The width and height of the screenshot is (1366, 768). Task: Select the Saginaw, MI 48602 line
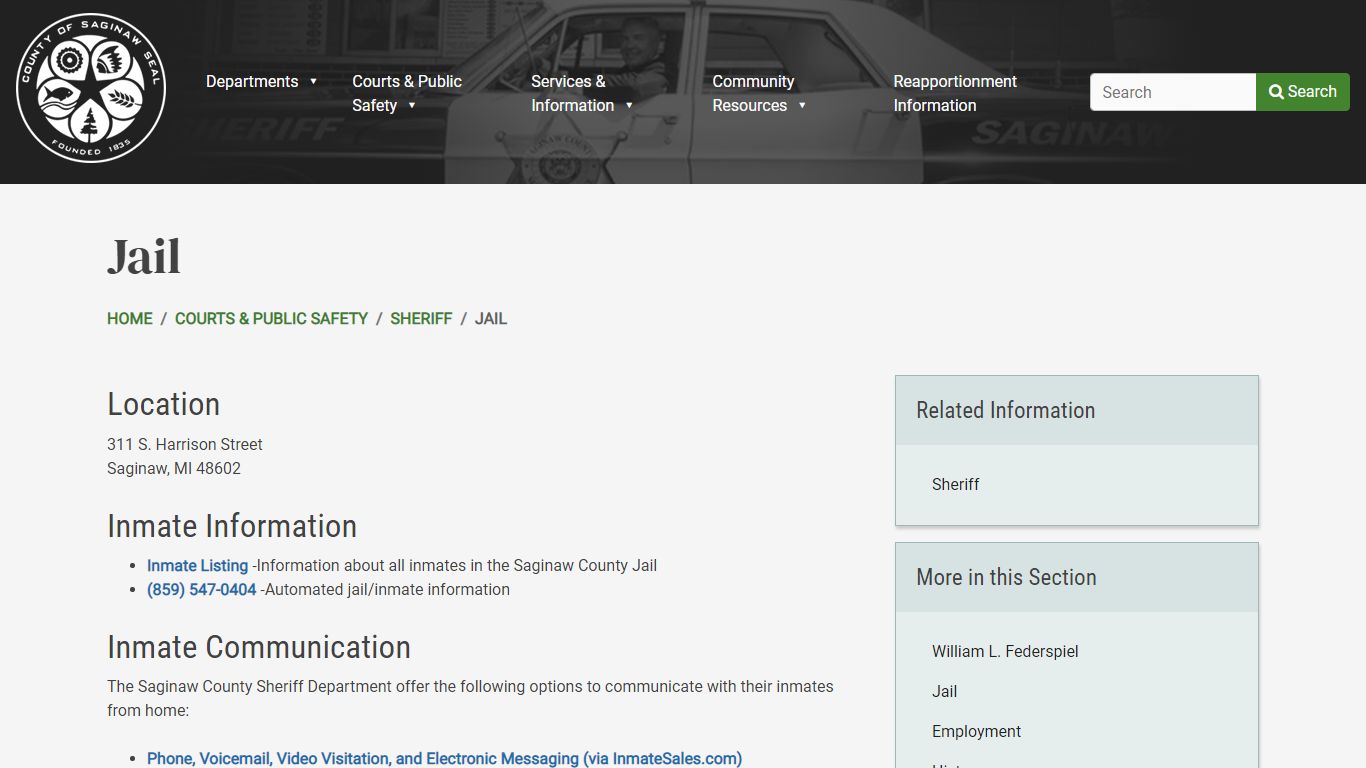tap(174, 468)
